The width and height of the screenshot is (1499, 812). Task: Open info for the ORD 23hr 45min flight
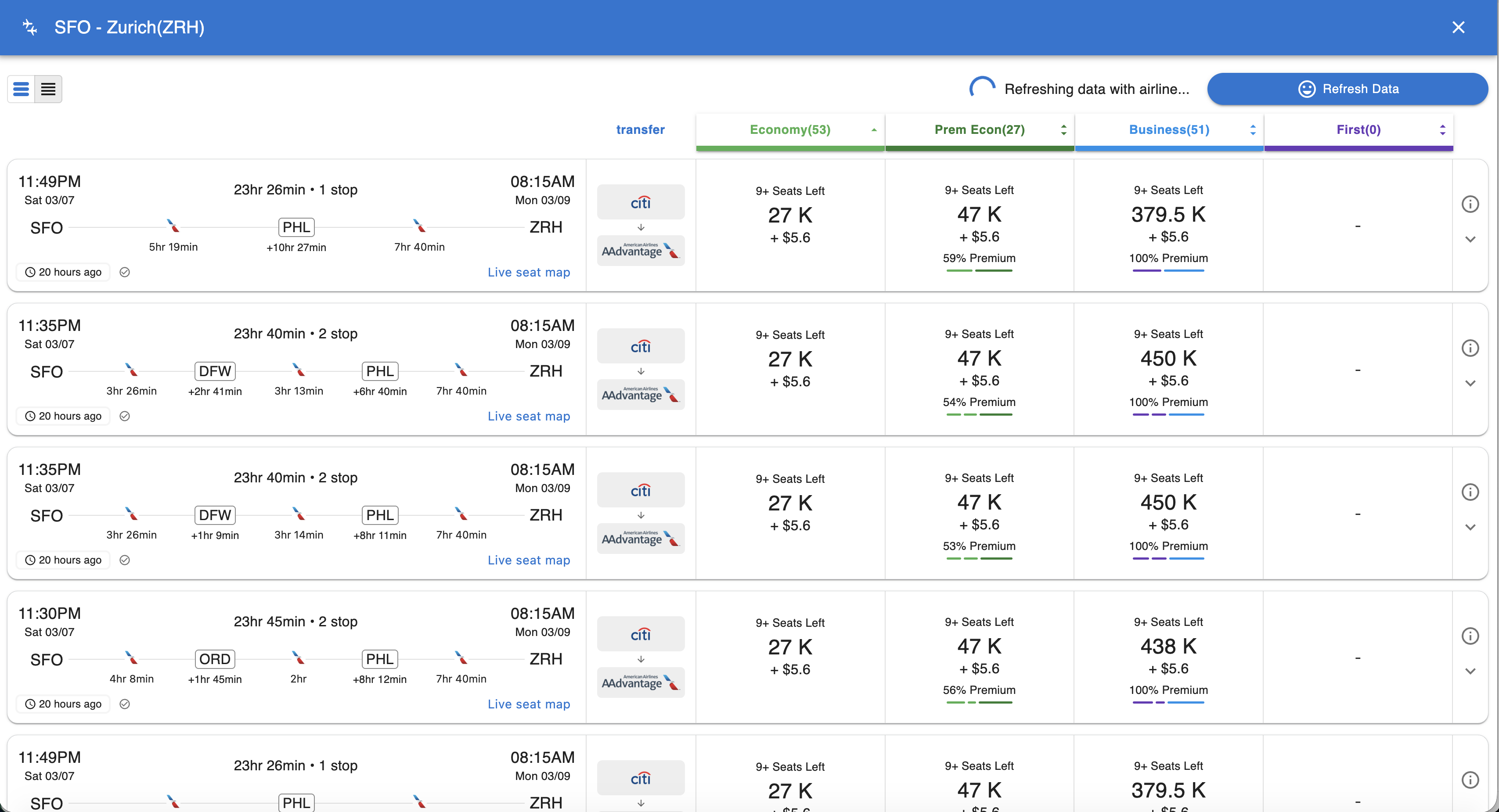(x=1470, y=636)
